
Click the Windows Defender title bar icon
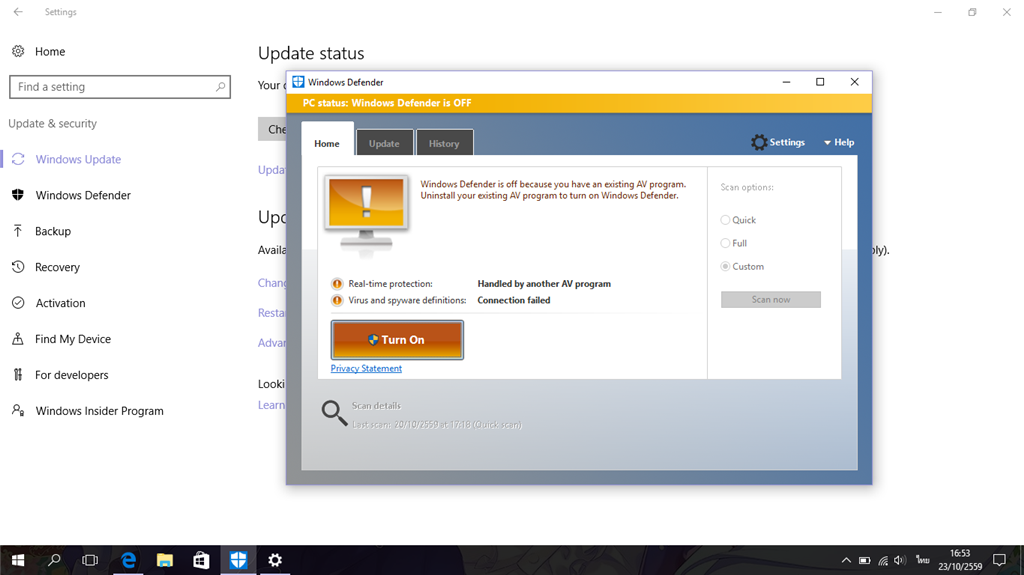pyautogui.click(x=298, y=82)
